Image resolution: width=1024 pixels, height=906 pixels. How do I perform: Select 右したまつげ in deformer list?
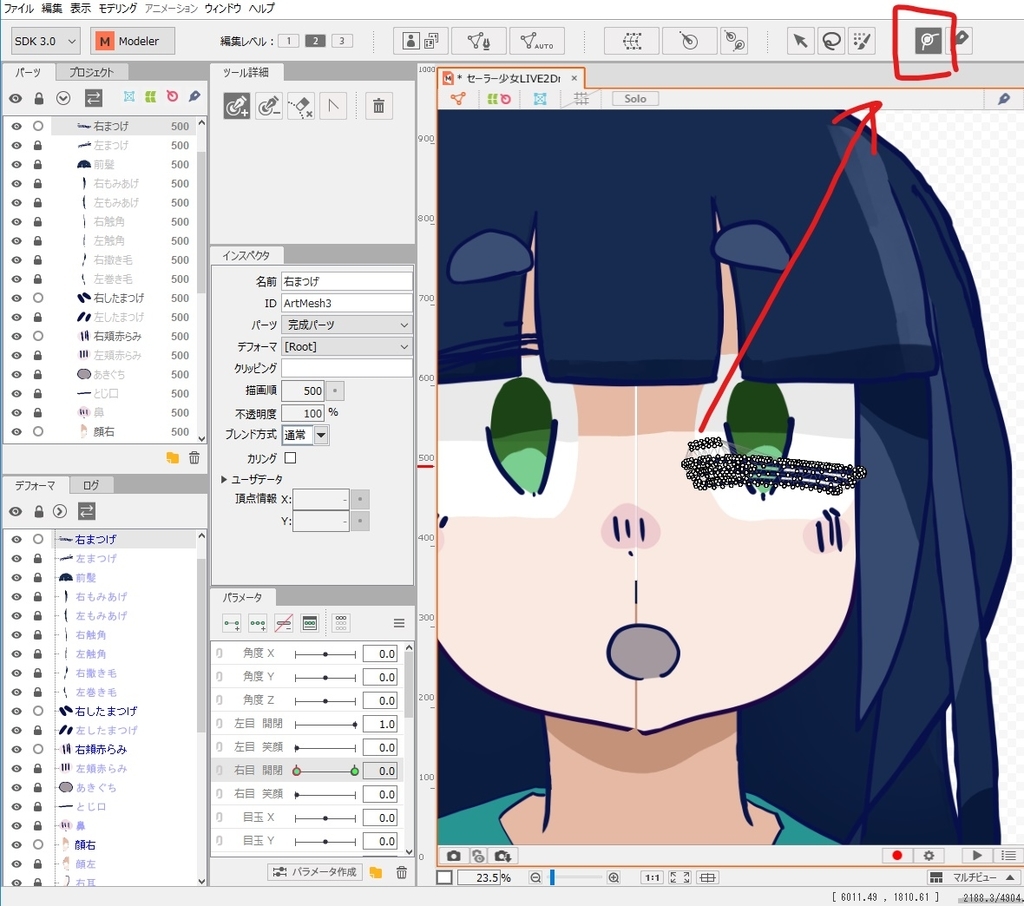click(x=106, y=711)
